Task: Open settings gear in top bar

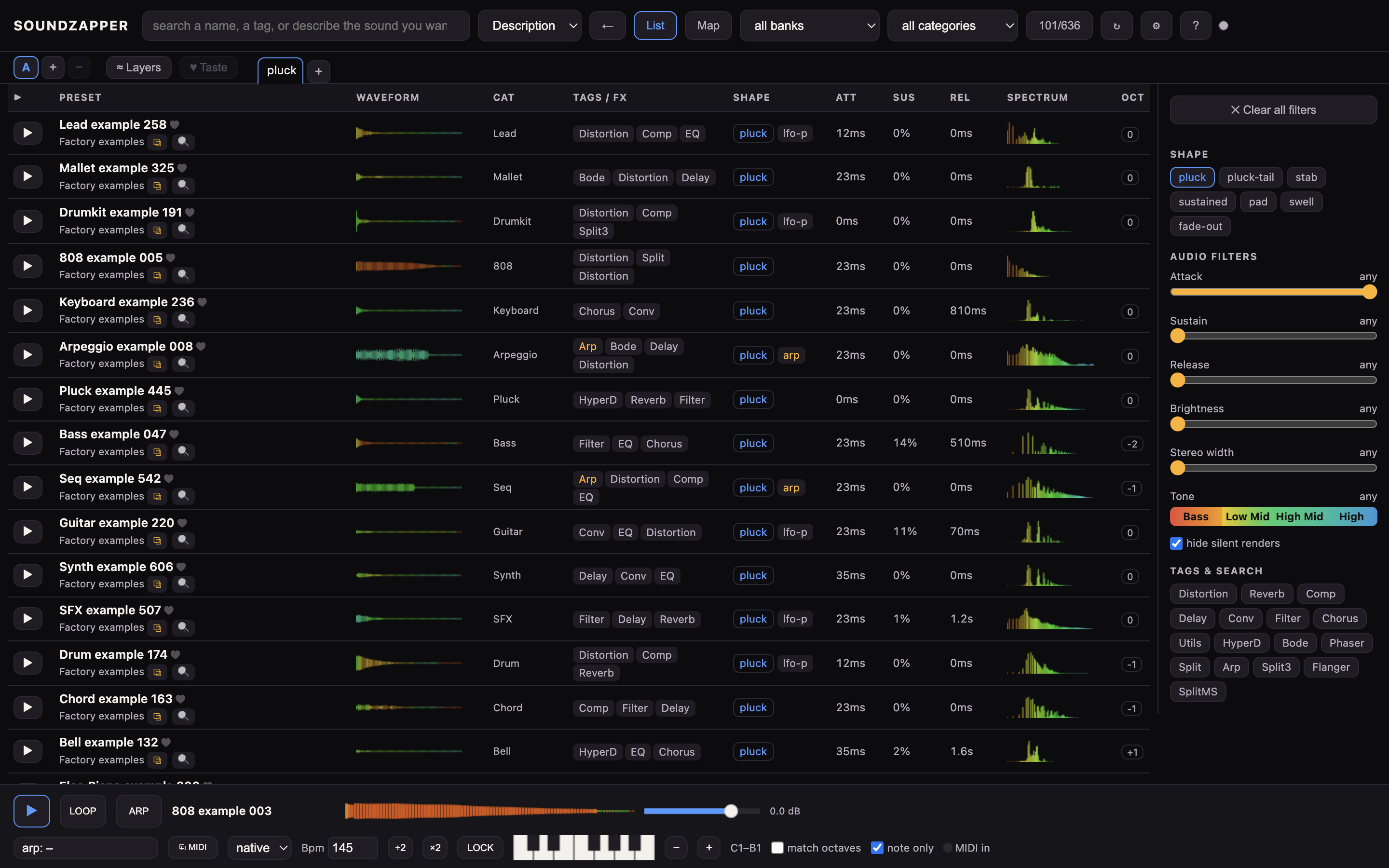Action: pos(1156,26)
